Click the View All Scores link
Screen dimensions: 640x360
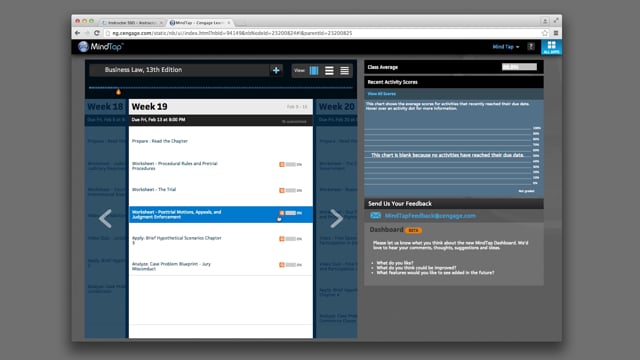click(382, 94)
